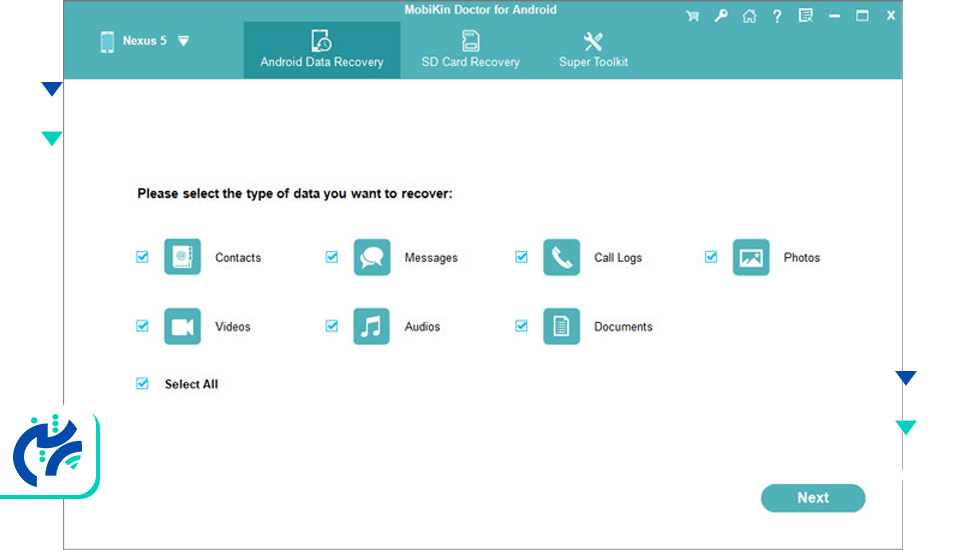Expand the Nexus 5 device dropdown arrow
967x550 pixels.
(x=183, y=41)
